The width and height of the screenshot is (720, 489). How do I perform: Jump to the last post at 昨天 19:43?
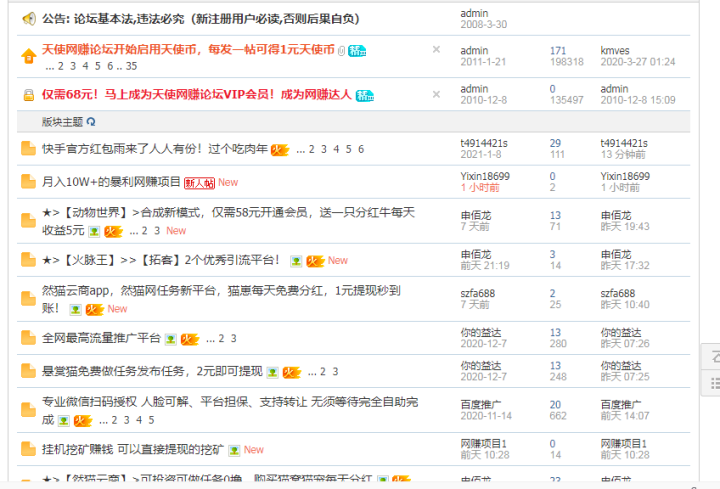coord(625,226)
